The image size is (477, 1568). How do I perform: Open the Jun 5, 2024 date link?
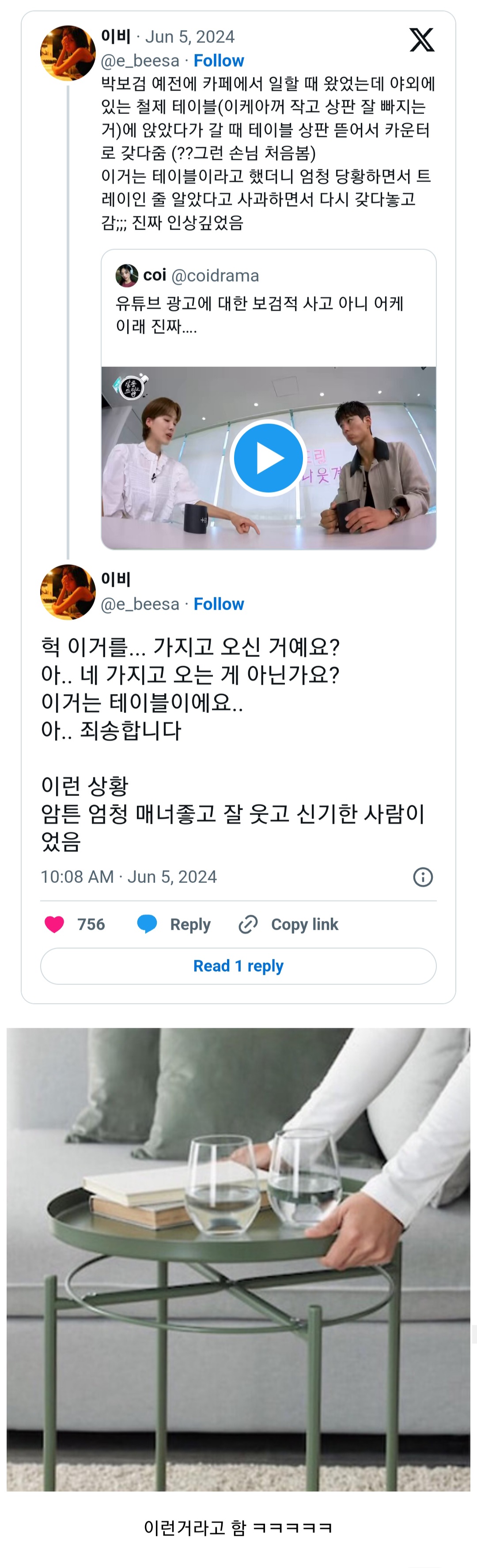[x=189, y=37]
